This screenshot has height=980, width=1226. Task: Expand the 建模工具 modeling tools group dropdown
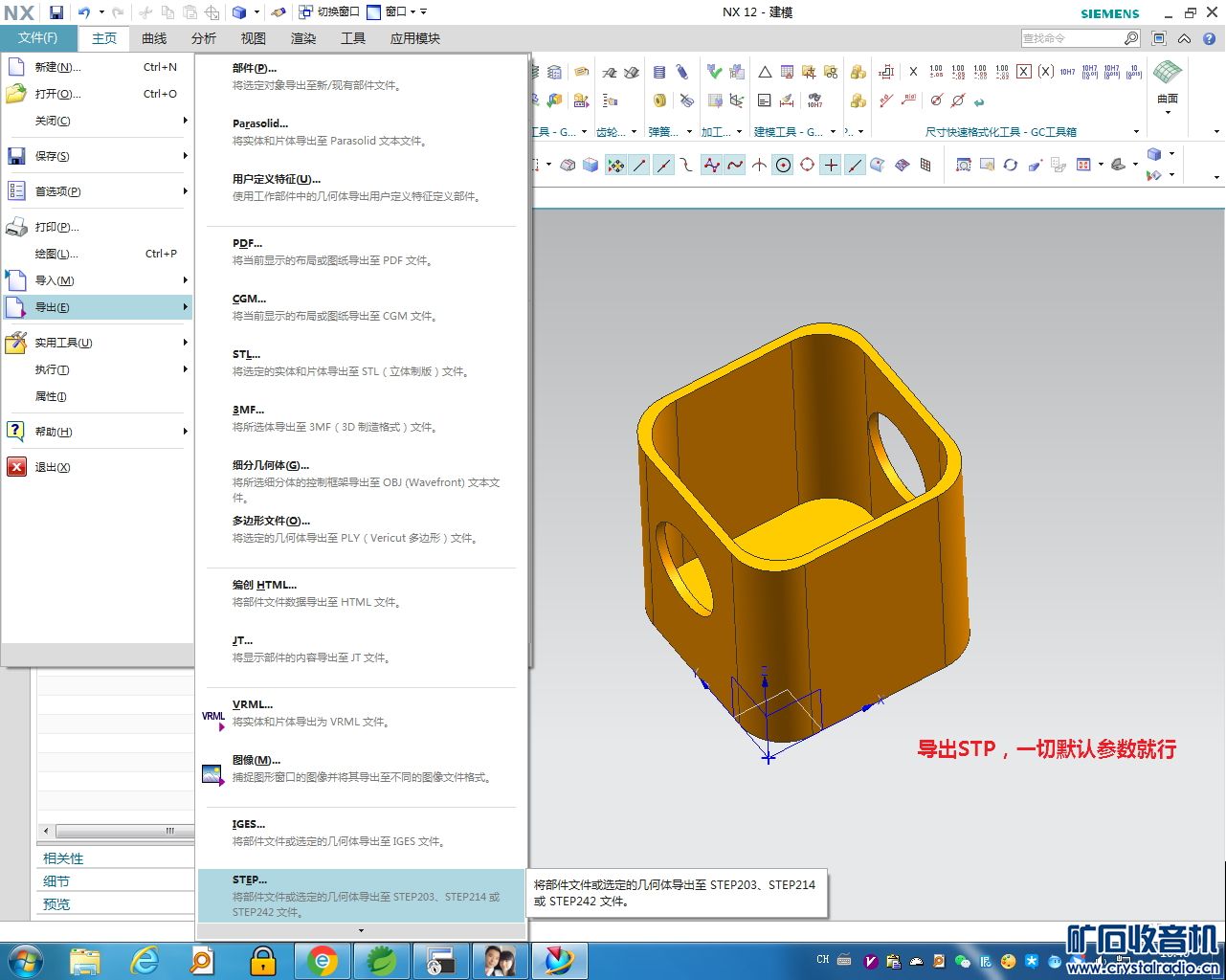click(x=833, y=132)
